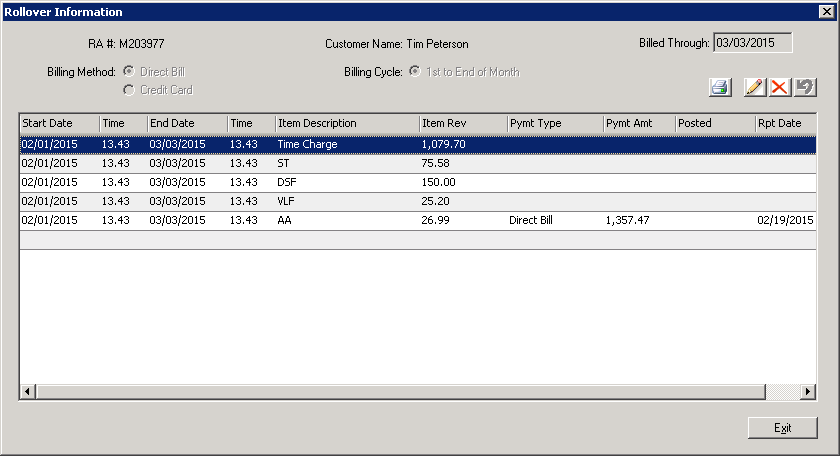This screenshot has width=840, height=456.
Task: Click the horizontal scrollbar left arrow
Action: (x=28, y=392)
